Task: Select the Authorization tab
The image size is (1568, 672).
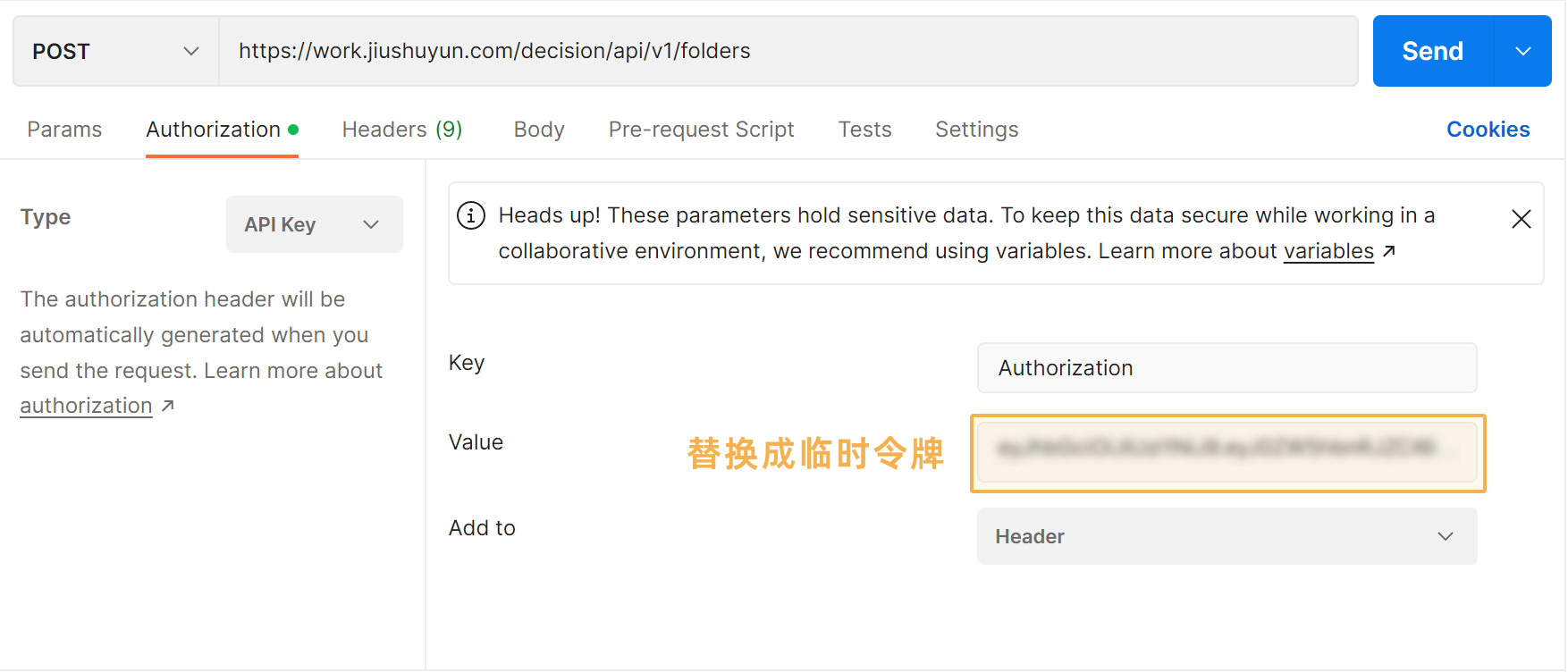Action: pyautogui.click(x=214, y=130)
